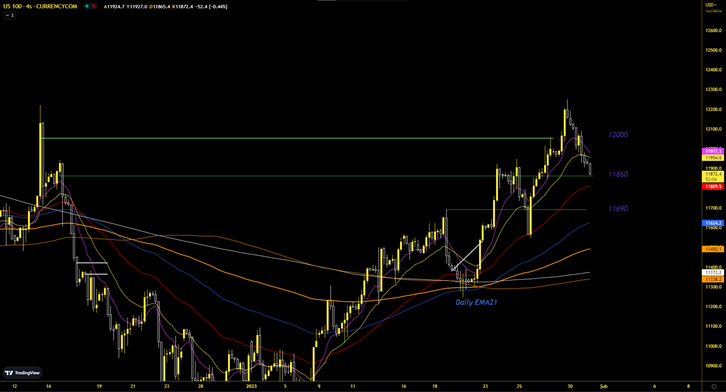Click the Şub month marker on time axis

pos(604,386)
